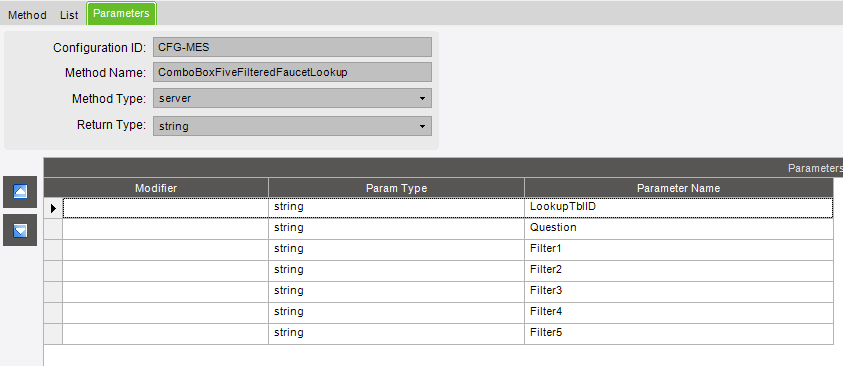Click the move row up arrow icon

click(x=20, y=192)
